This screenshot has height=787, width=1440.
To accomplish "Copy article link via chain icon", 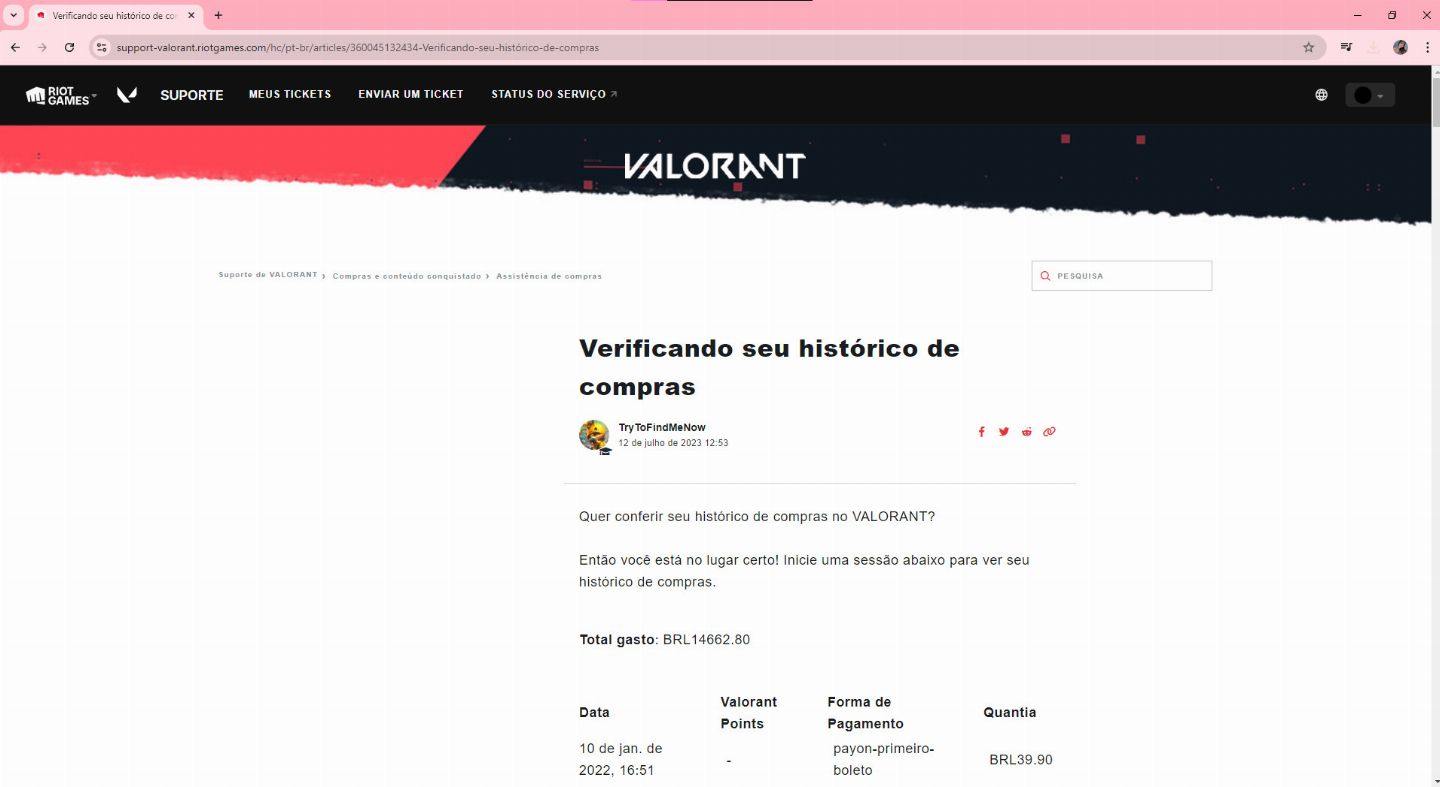I will point(1049,432).
